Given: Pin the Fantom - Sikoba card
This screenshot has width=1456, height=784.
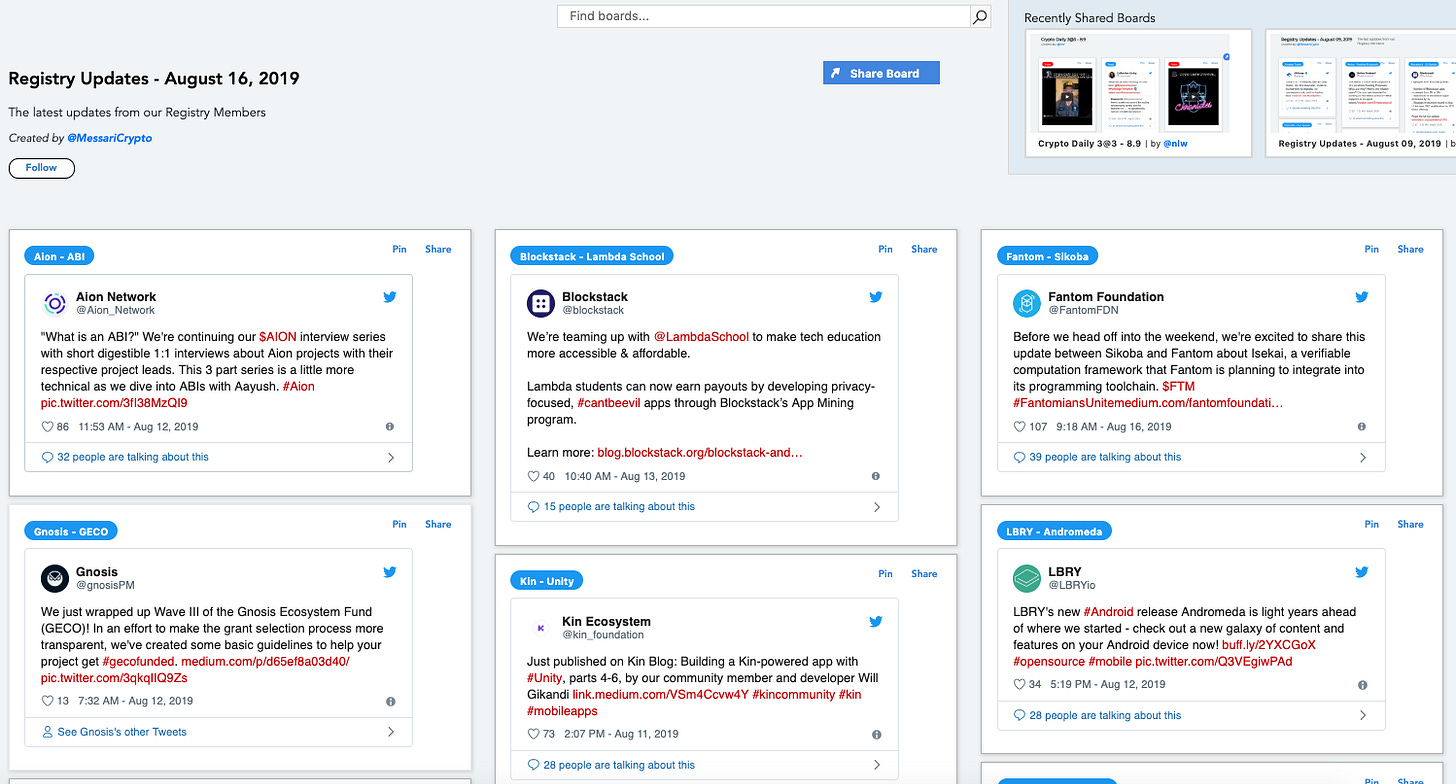Looking at the screenshot, I should (x=1371, y=249).
